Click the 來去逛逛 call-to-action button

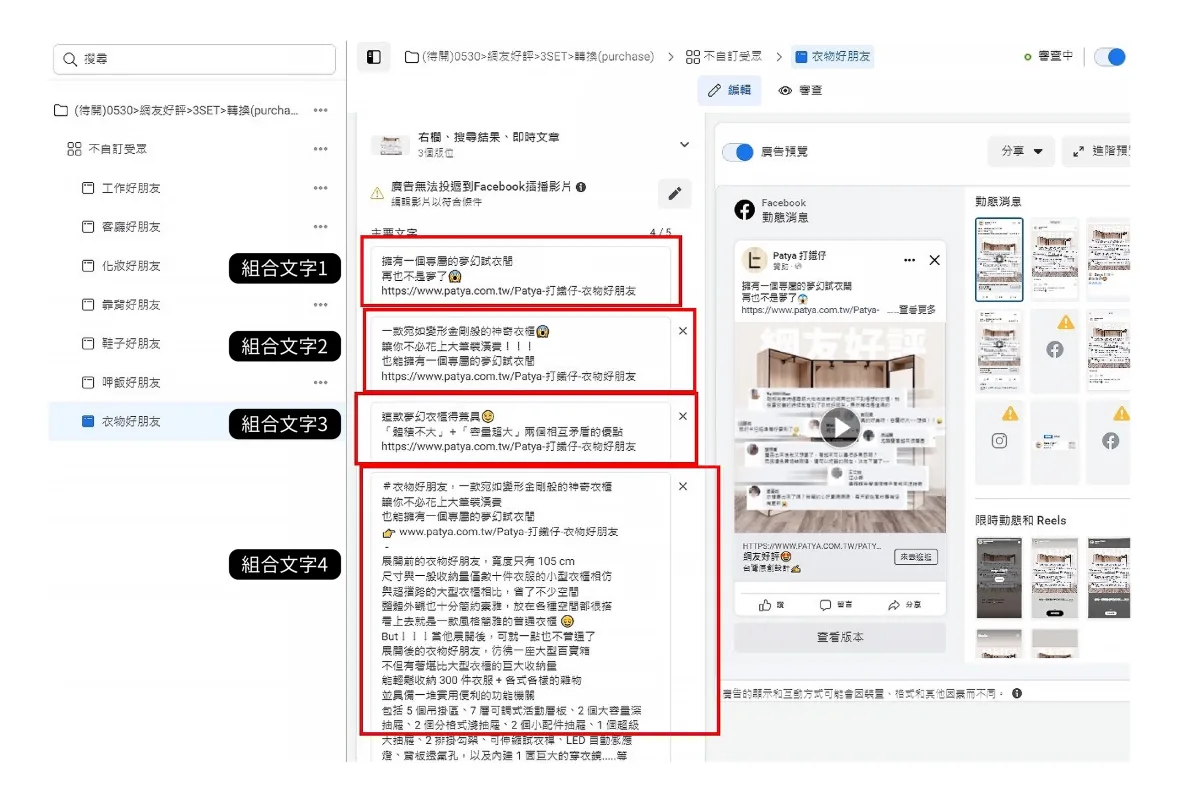coord(915,557)
